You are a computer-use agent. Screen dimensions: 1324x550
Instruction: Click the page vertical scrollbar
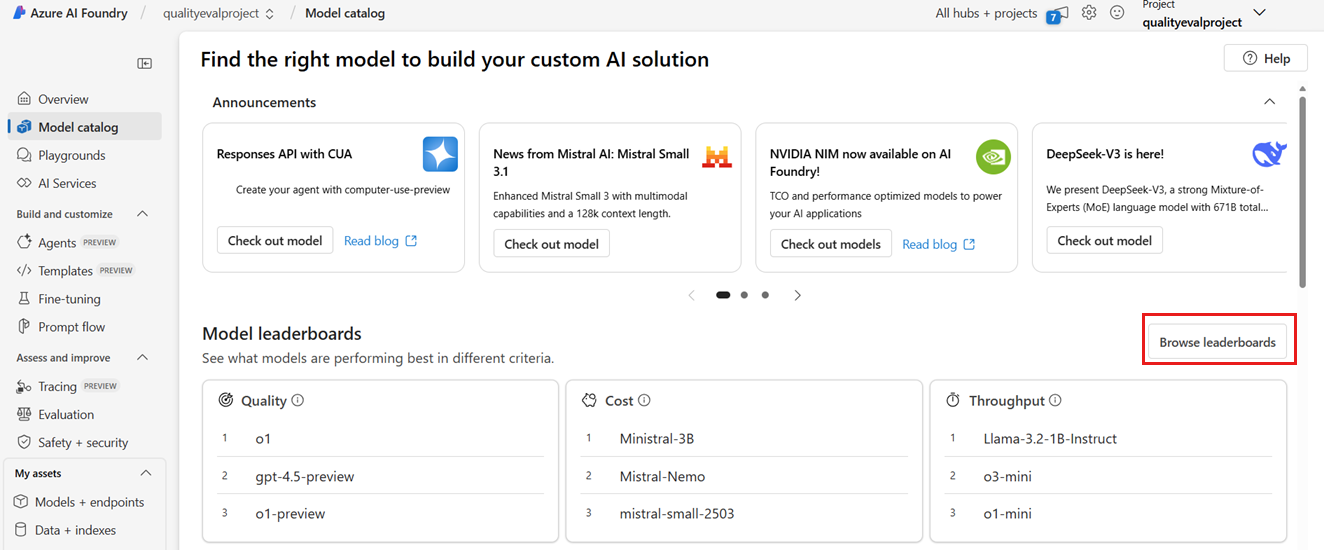coord(1302,190)
